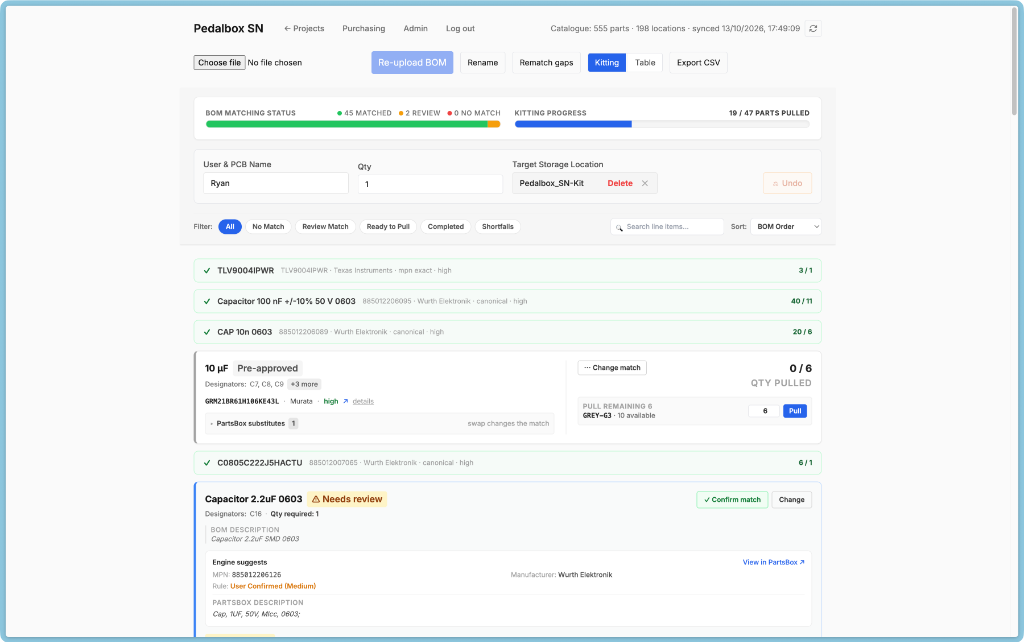Screen dimensions: 1024x642
Task: Open external link arrow beside 'high' confidence
Action: tap(345, 402)
